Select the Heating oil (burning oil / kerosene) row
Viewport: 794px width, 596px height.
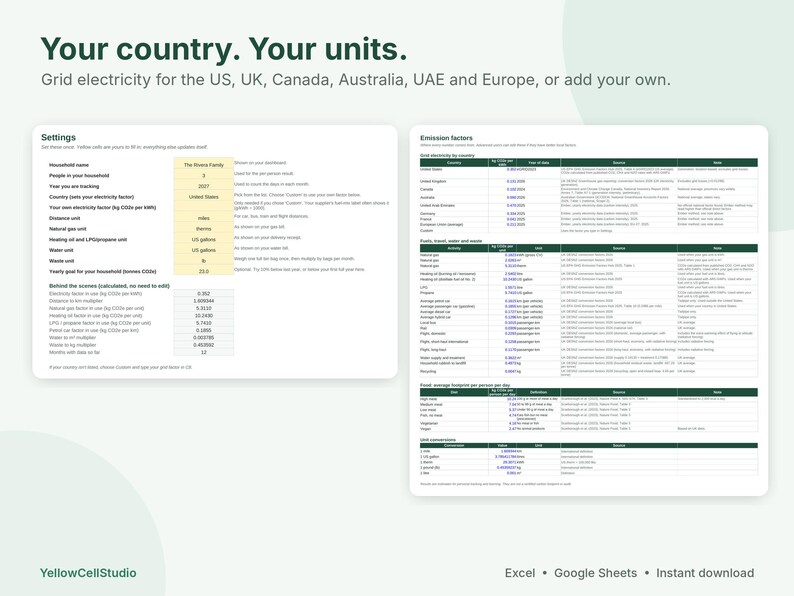pyautogui.click(x=588, y=274)
